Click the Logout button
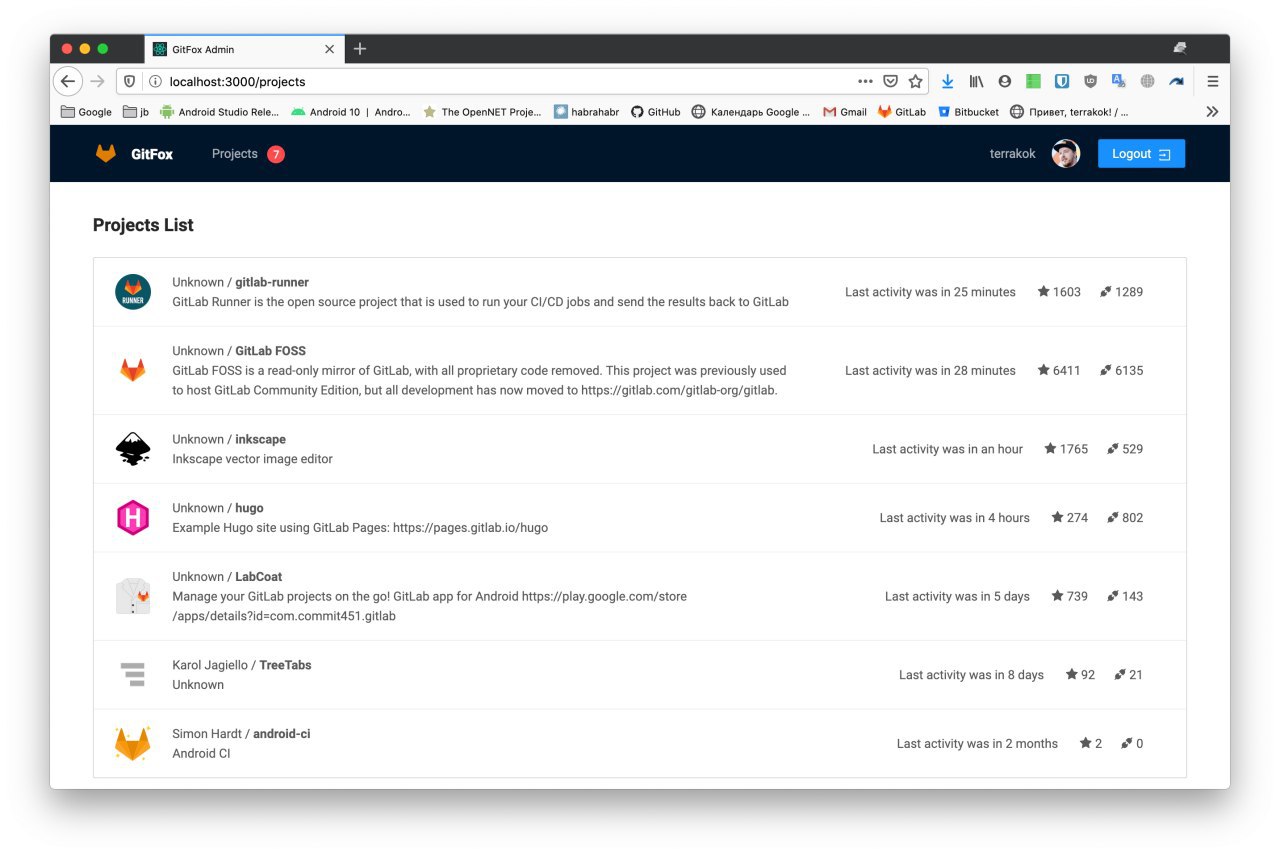The image size is (1280, 855). (1141, 154)
